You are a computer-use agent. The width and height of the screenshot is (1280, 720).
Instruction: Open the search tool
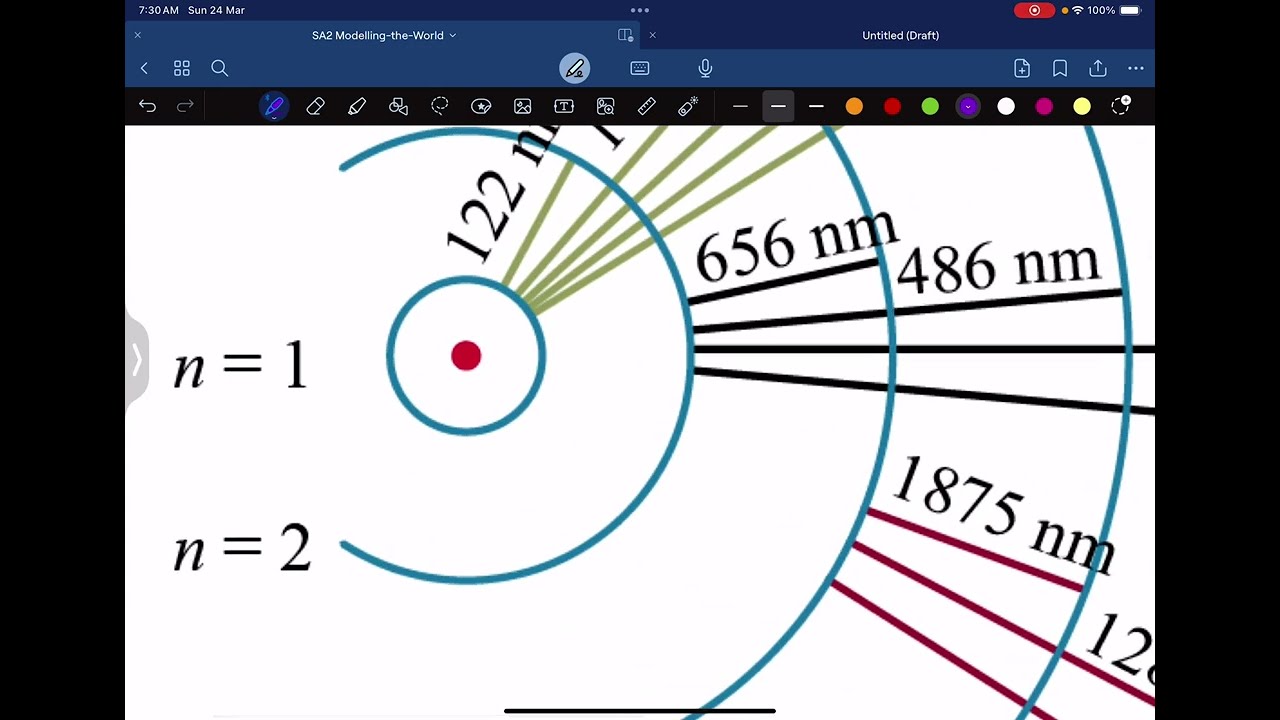click(x=220, y=68)
